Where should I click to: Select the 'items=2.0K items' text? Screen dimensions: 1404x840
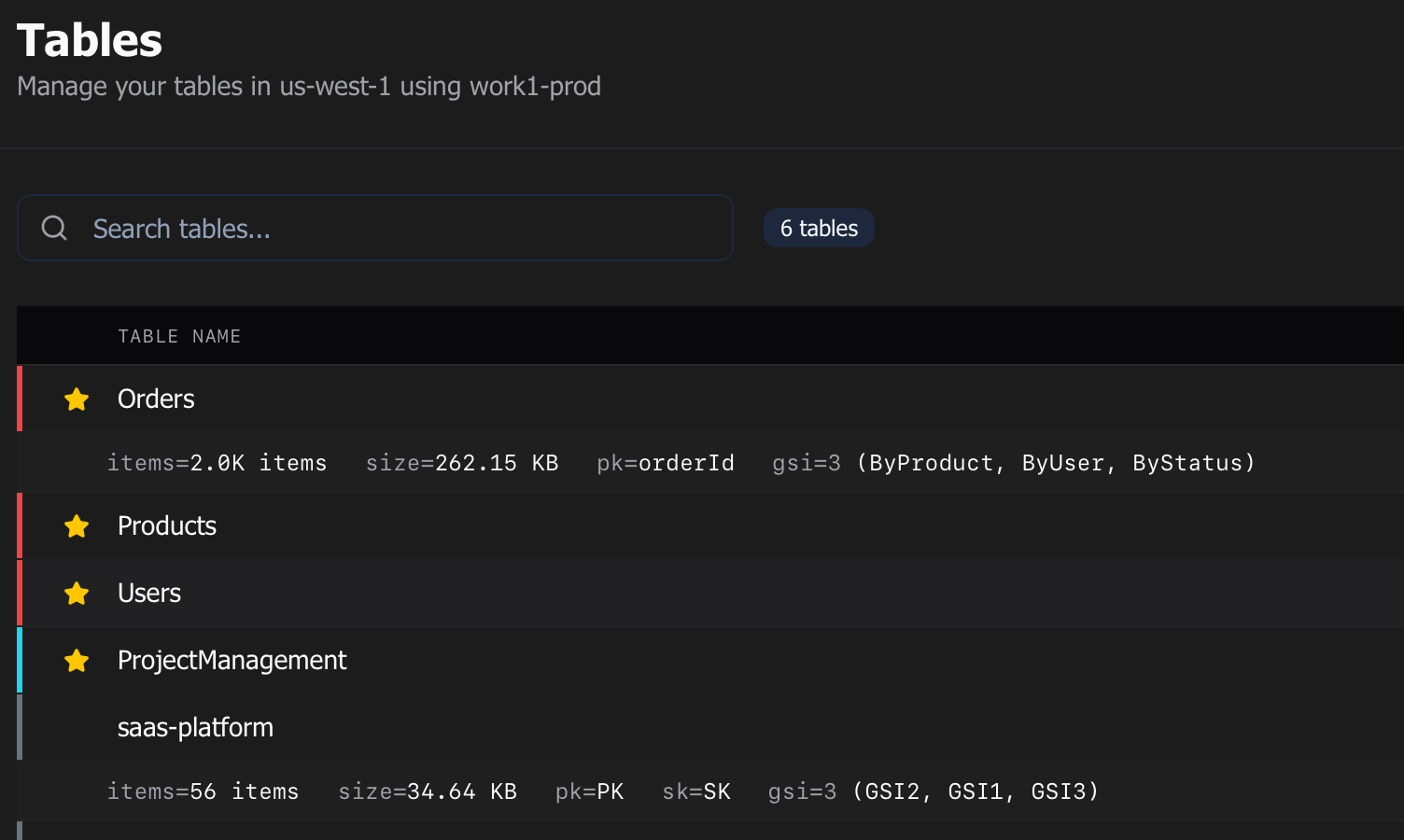[x=218, y=463]
